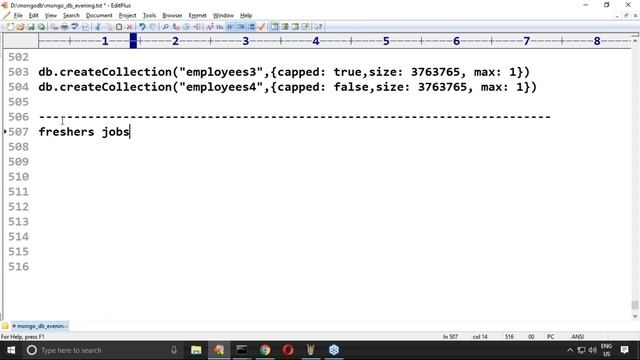Viewport: 640px width, 360px height.
Task: Open File Explorer from the taskbar
Action: (196, 350)
